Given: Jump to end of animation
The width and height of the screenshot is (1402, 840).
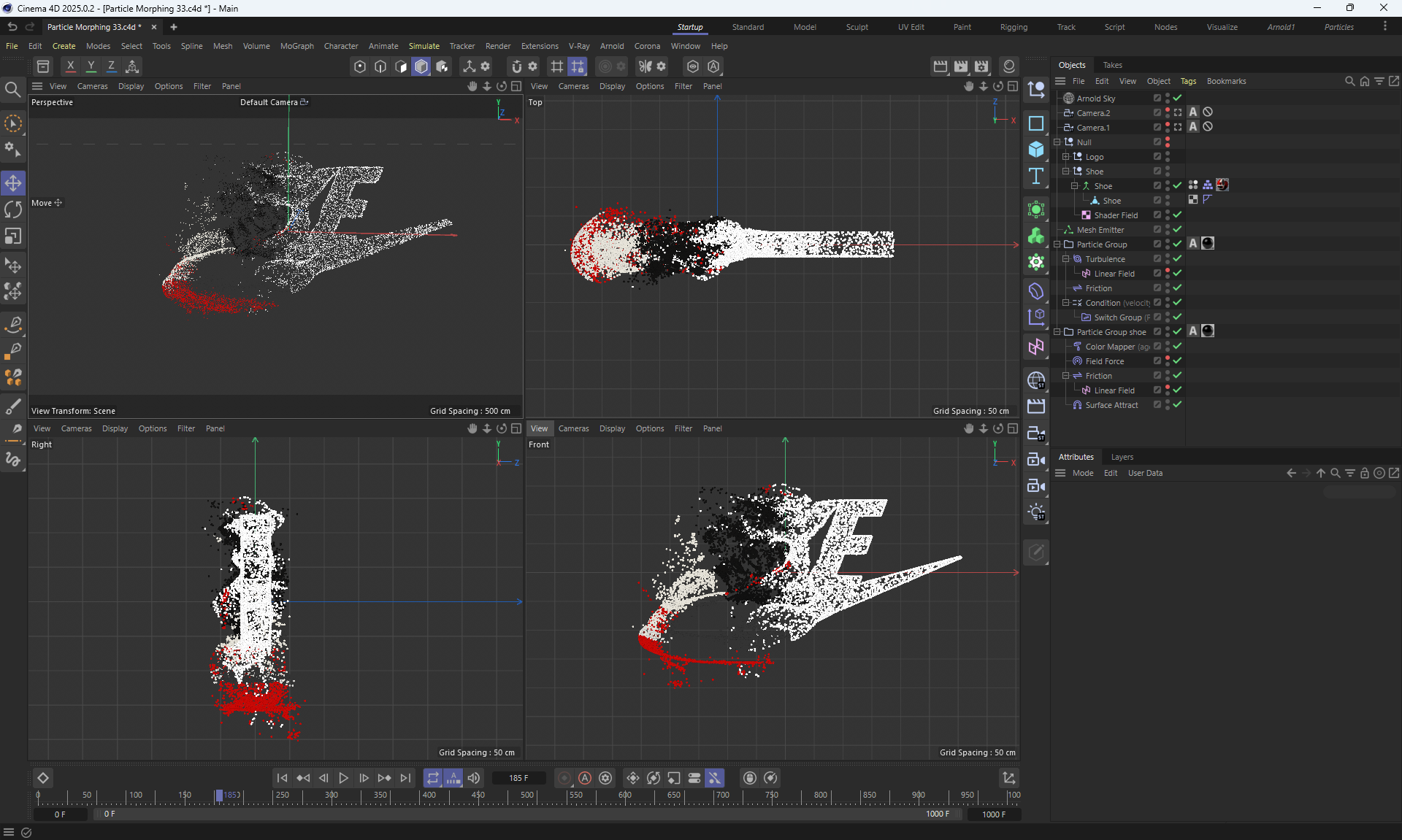Looking at the screenshot, I should click(405, 778).
